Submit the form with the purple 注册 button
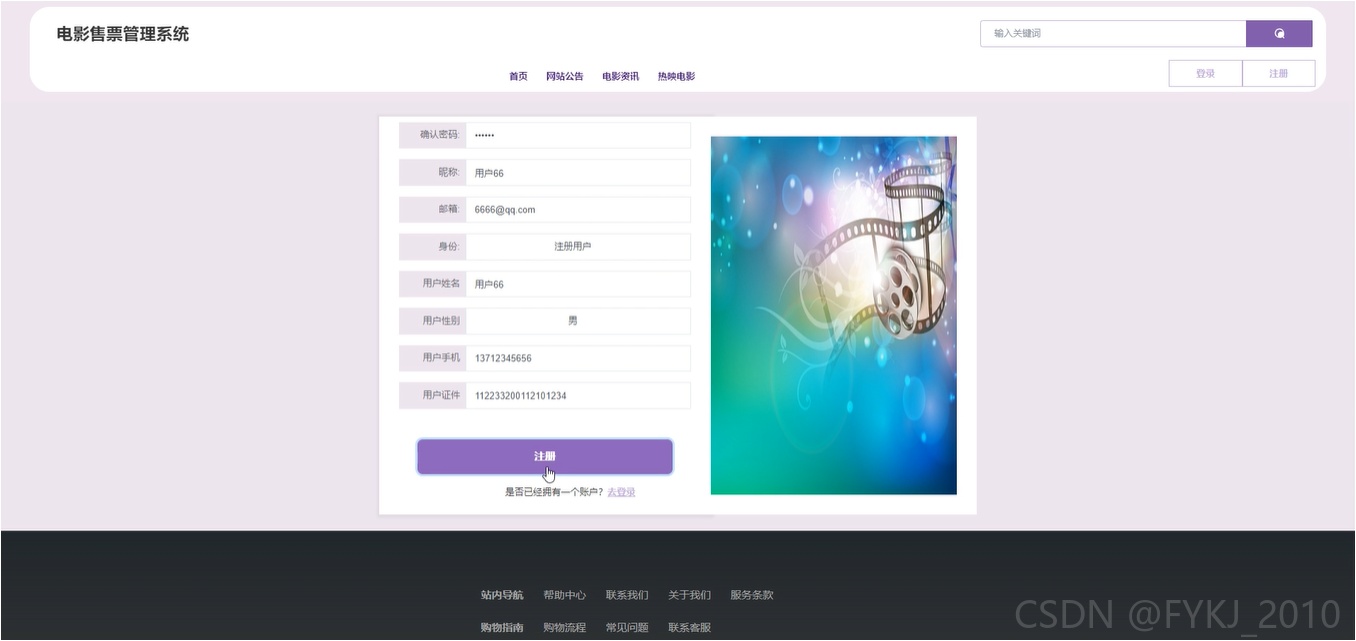This screenshot has width=1356, height=641. click(x=545, y=457)
